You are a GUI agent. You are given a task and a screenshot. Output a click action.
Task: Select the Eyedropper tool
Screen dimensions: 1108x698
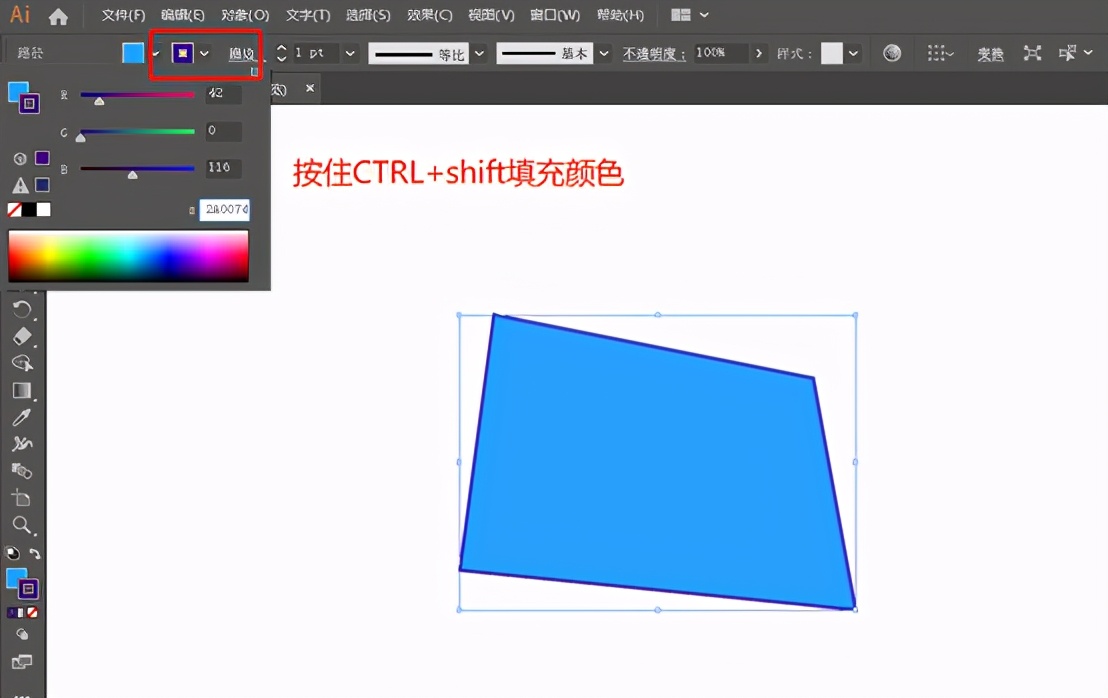pos(22,418)
